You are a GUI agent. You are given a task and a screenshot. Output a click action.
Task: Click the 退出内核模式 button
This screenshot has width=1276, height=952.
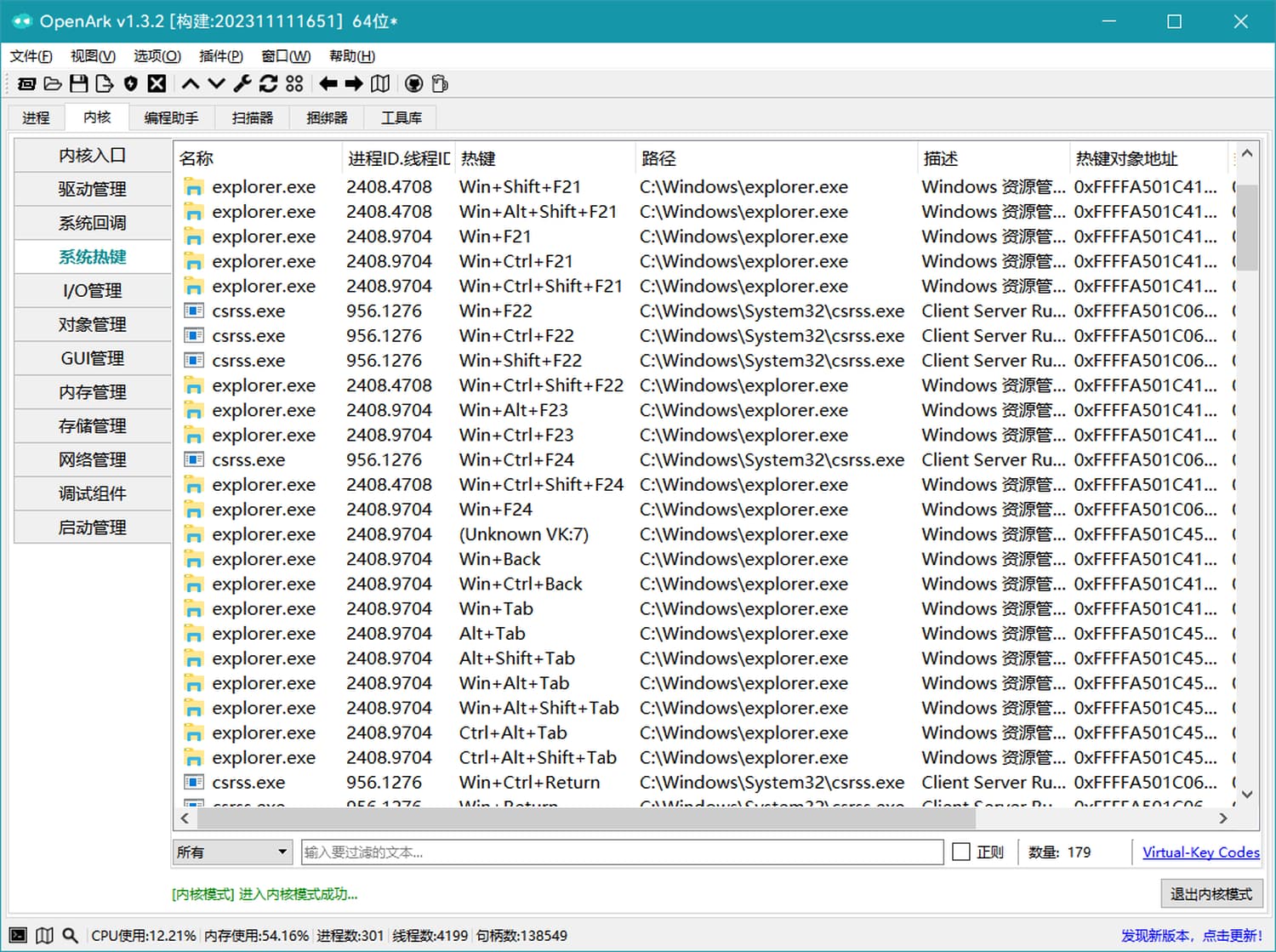(x=1210, y=893)
